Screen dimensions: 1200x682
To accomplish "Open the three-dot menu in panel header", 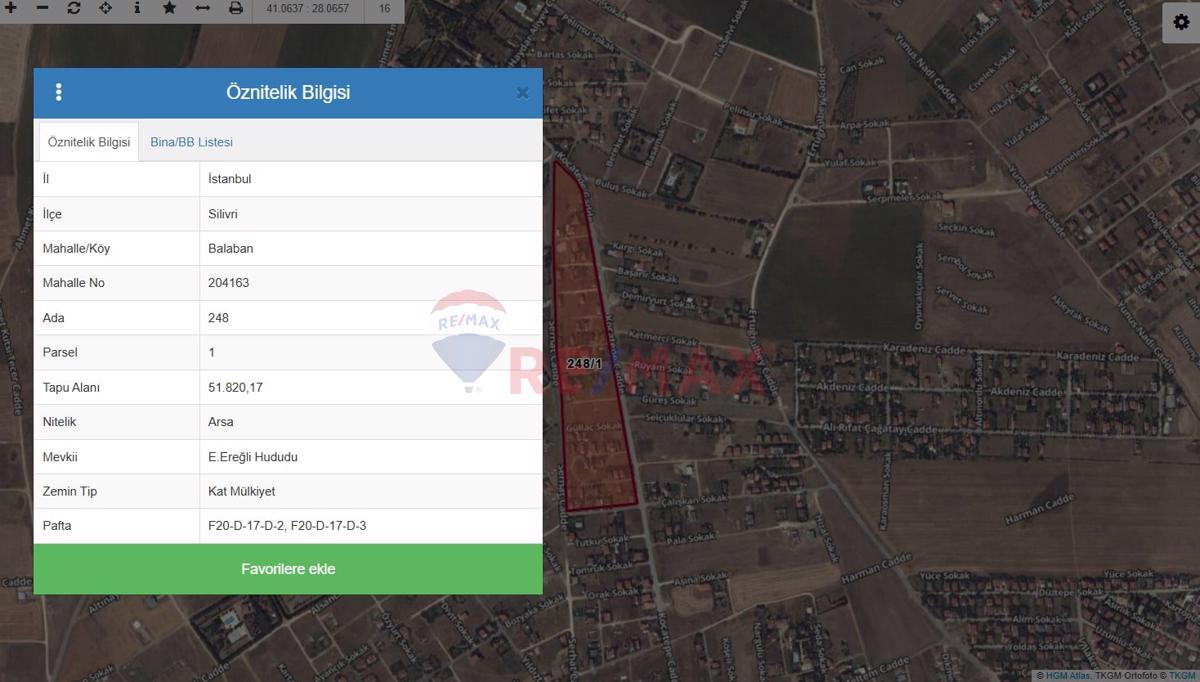I will coord(58,92).
